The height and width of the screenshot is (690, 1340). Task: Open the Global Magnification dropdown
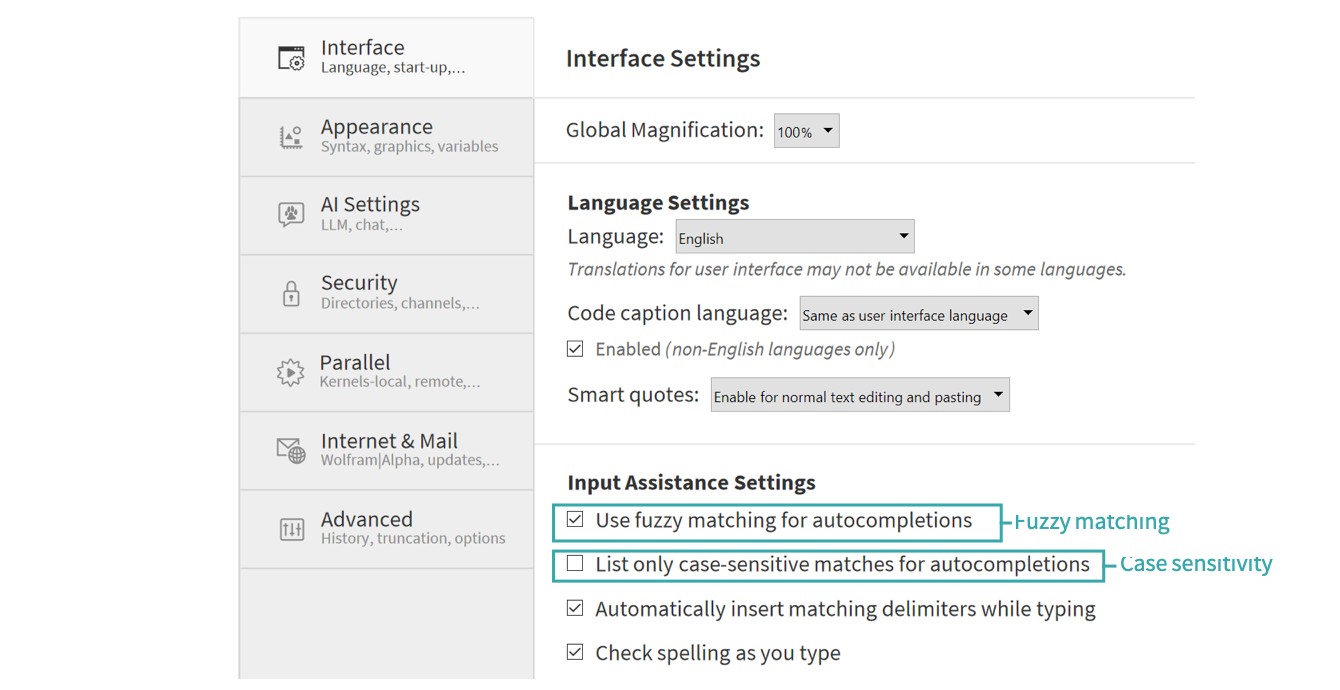(806, 131)
